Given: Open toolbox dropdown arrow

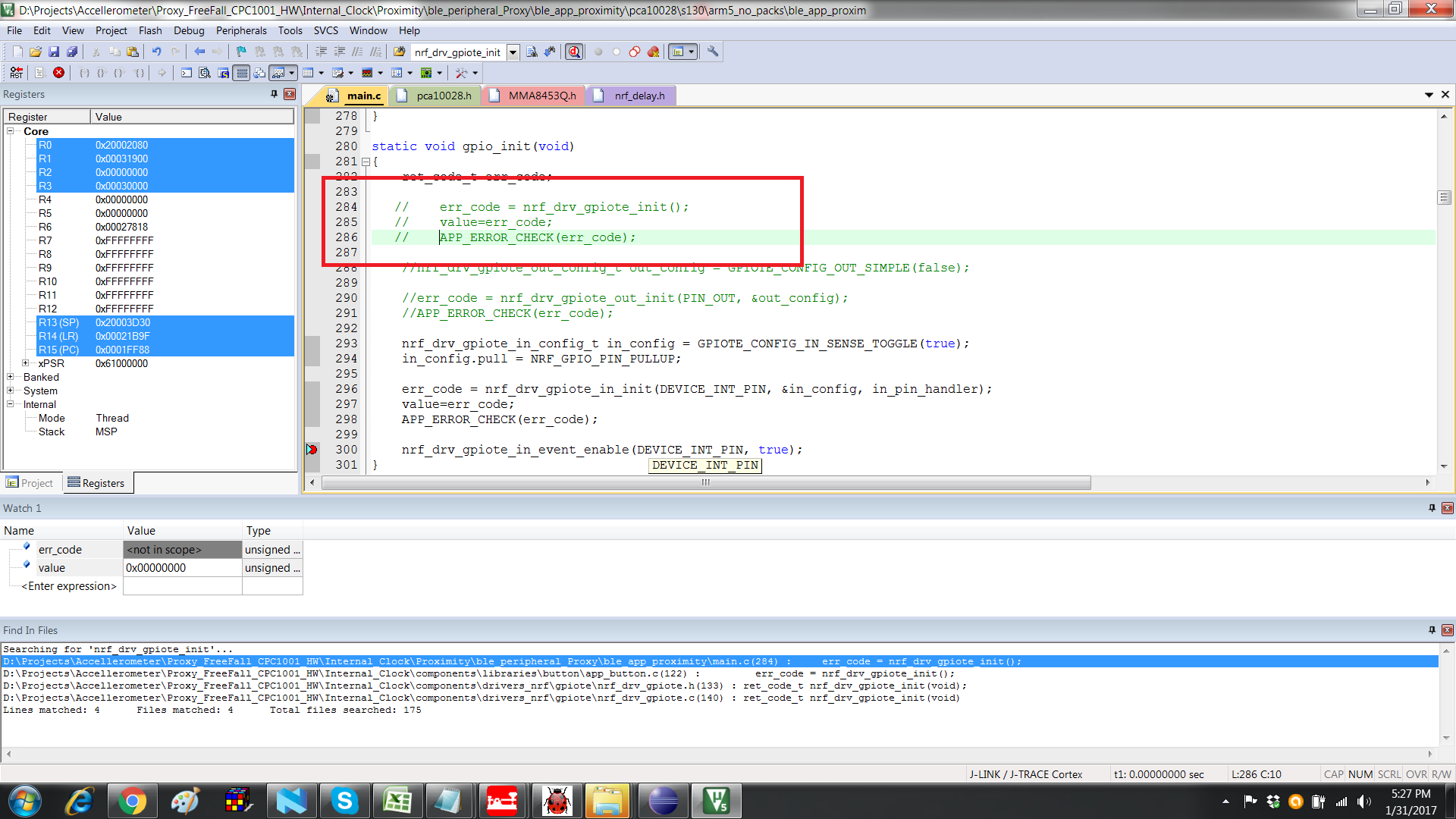Looking at the screenshot, I should (475, 73).
